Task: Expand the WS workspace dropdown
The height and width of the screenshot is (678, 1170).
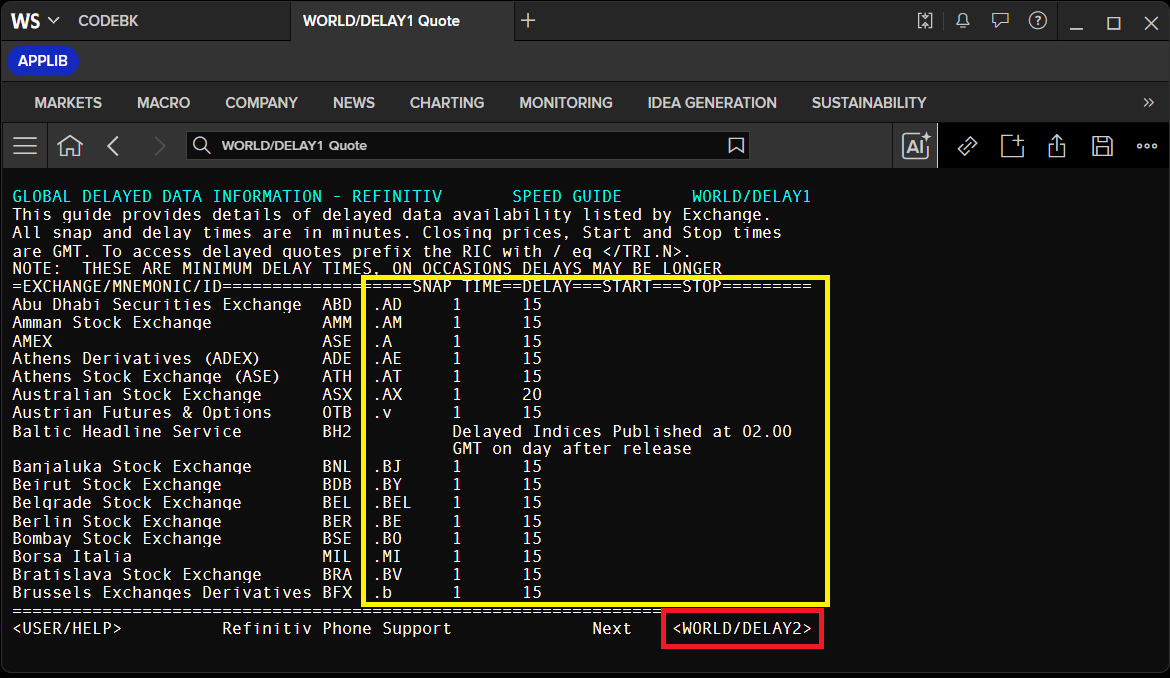Action: pos(35,21)
